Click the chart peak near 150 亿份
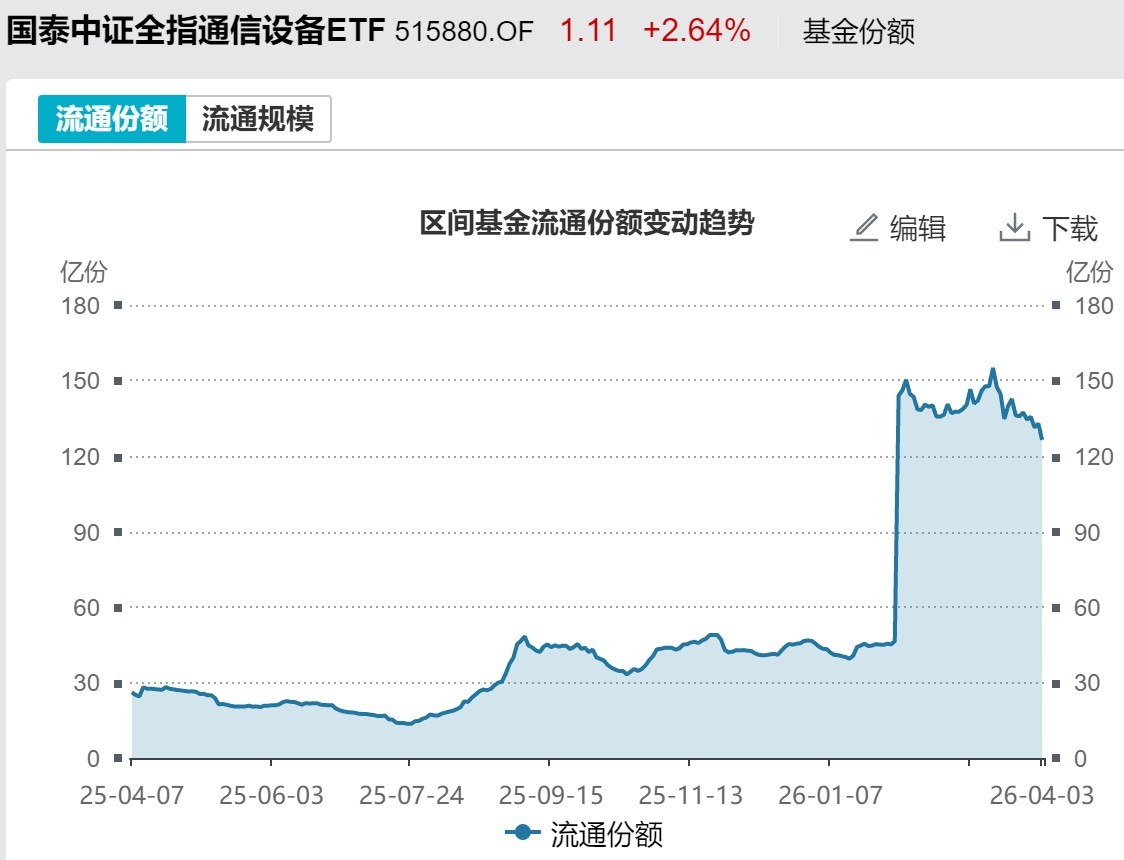Screen dimensions: 1124x860 (x=993, y=369)
